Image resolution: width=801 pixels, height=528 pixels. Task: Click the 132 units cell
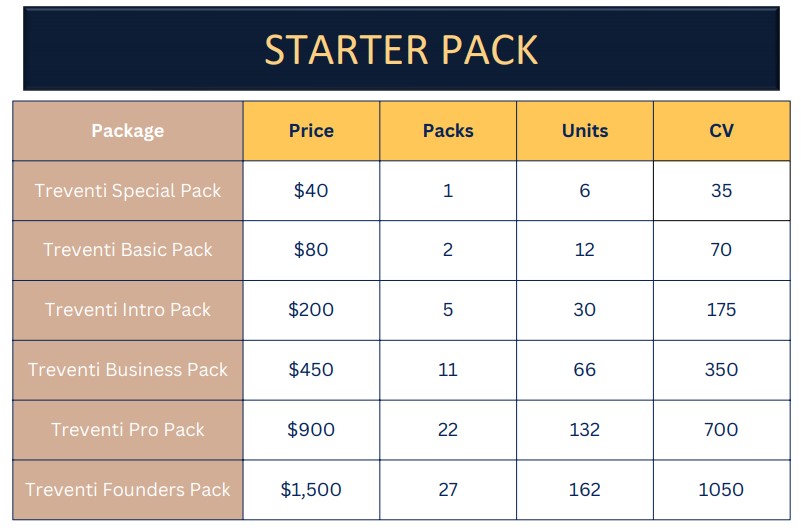(x=585, y=430)
